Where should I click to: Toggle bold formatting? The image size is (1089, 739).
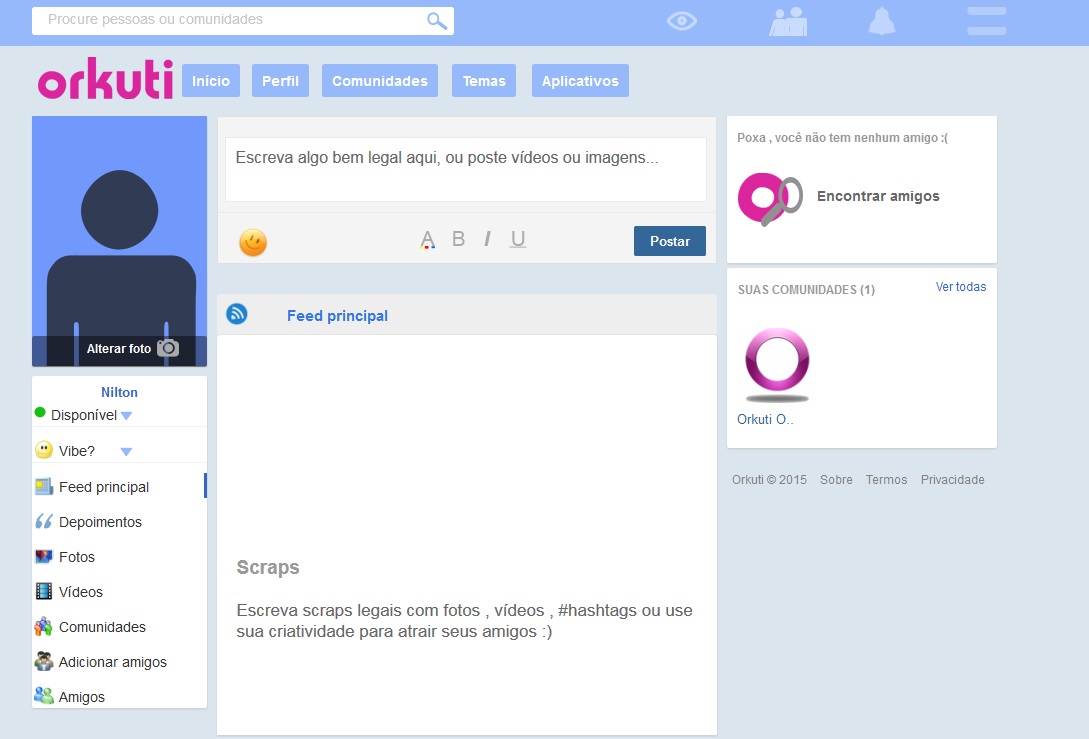(x=458, y=239)
